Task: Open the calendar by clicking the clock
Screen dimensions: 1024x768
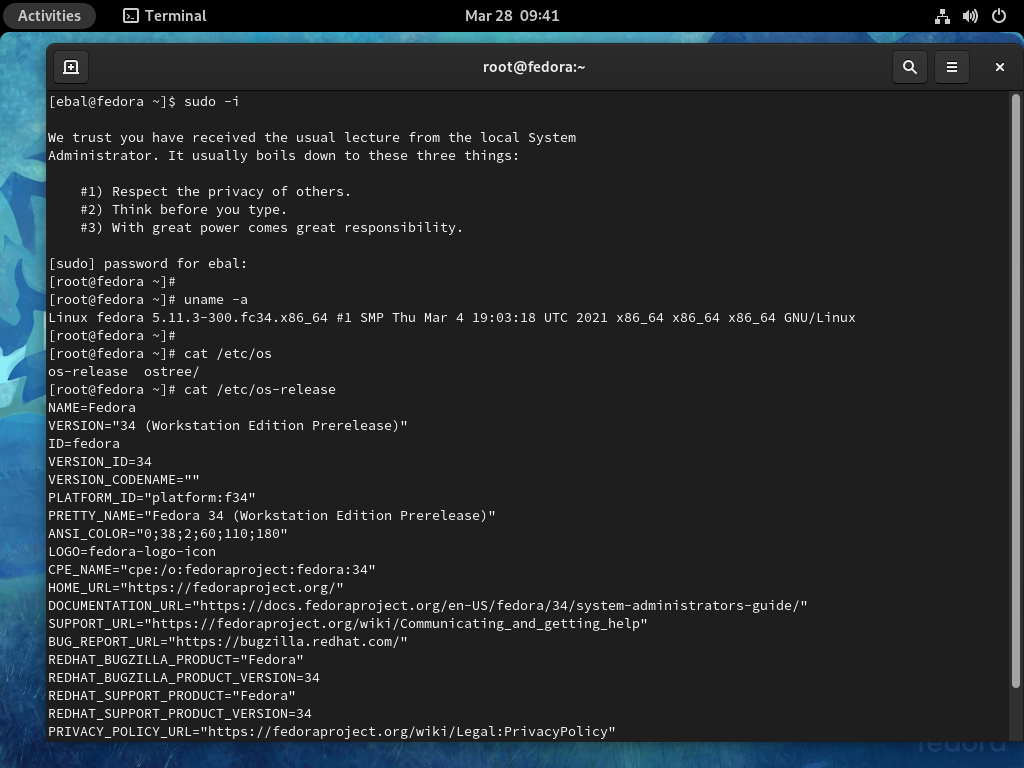Action: [512, 15]
